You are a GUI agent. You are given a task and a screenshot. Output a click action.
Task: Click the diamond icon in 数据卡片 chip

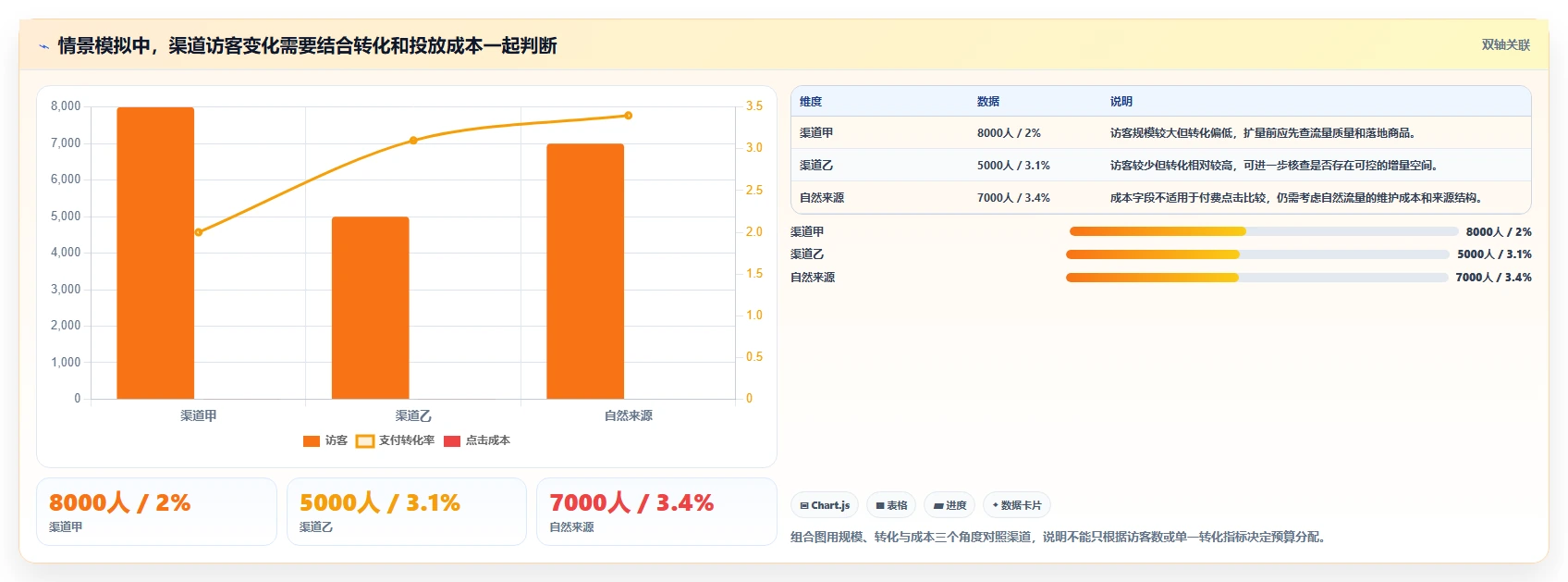(996, 505)
